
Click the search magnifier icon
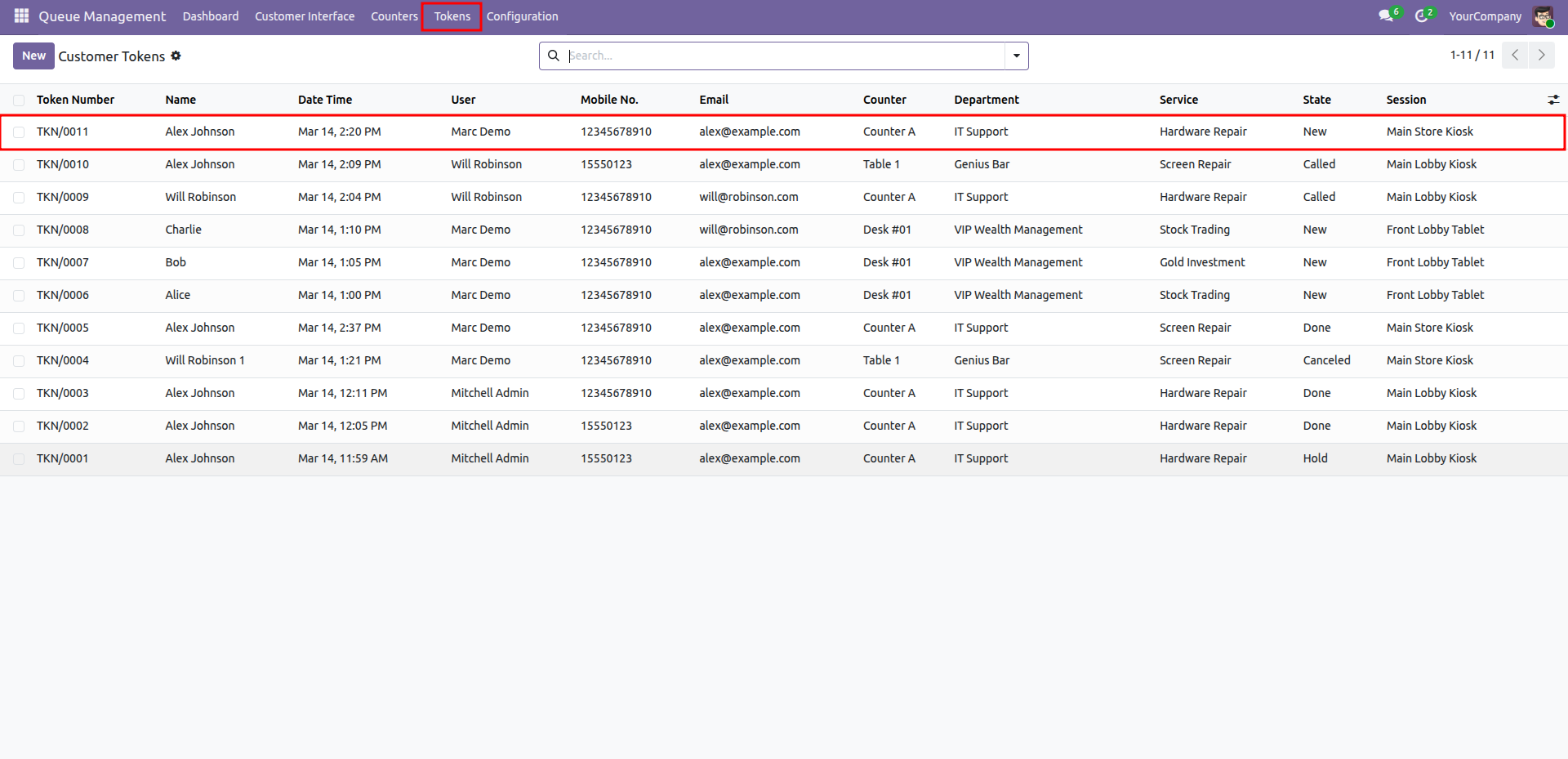tap(554, 56)
